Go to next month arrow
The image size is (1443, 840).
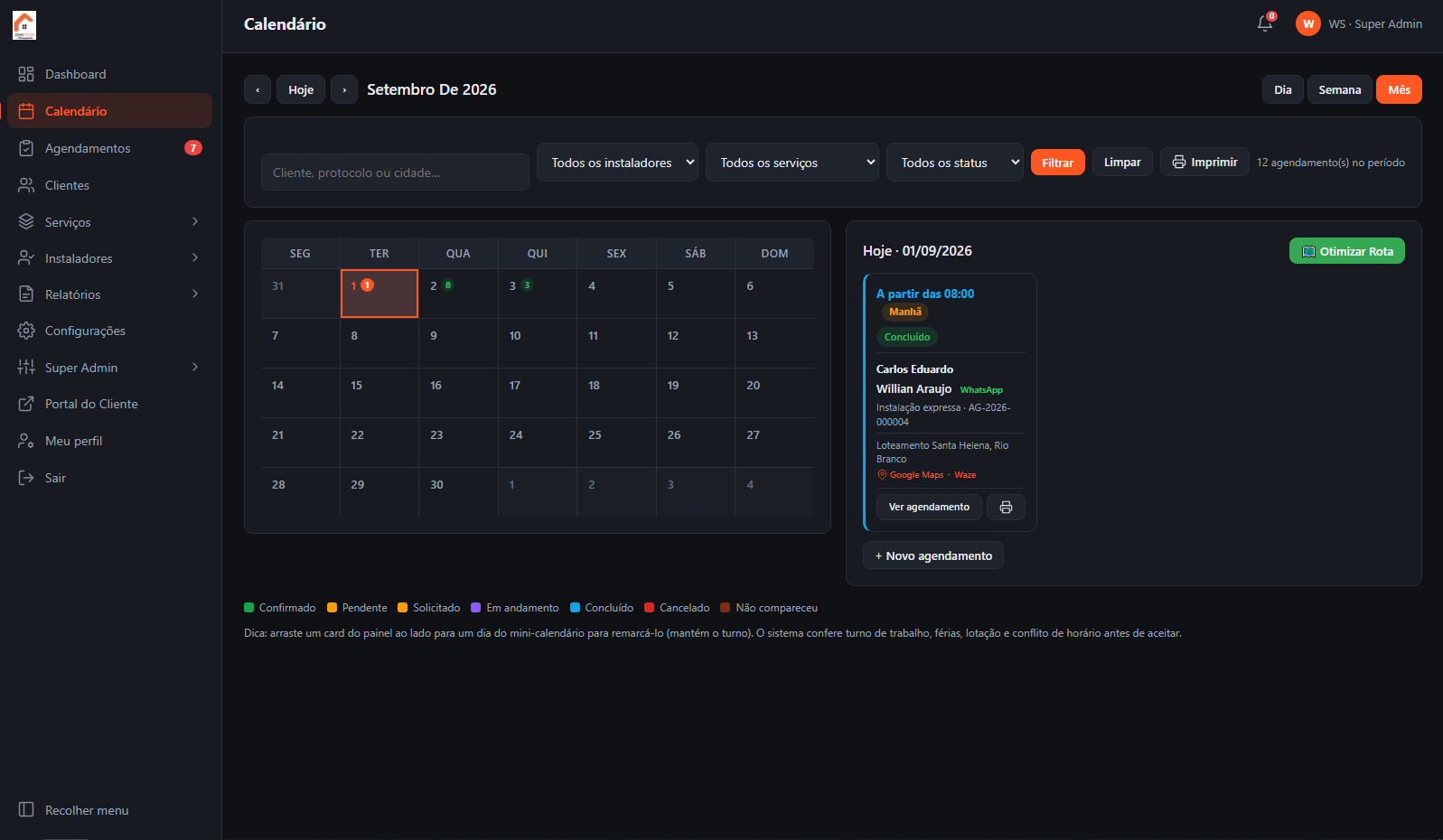tap(344, 89)
